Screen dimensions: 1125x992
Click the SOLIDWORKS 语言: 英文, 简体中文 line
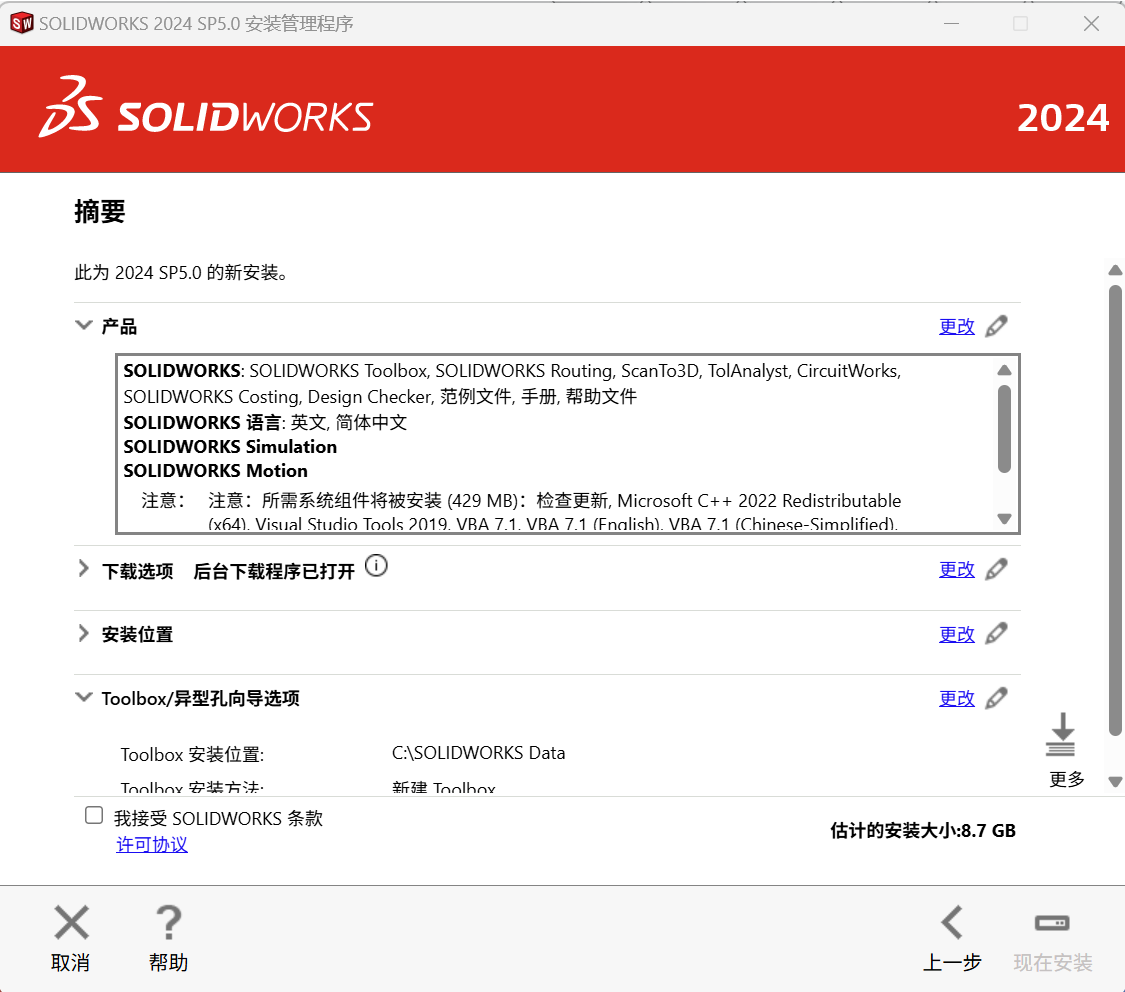click(x=265, y=422)
